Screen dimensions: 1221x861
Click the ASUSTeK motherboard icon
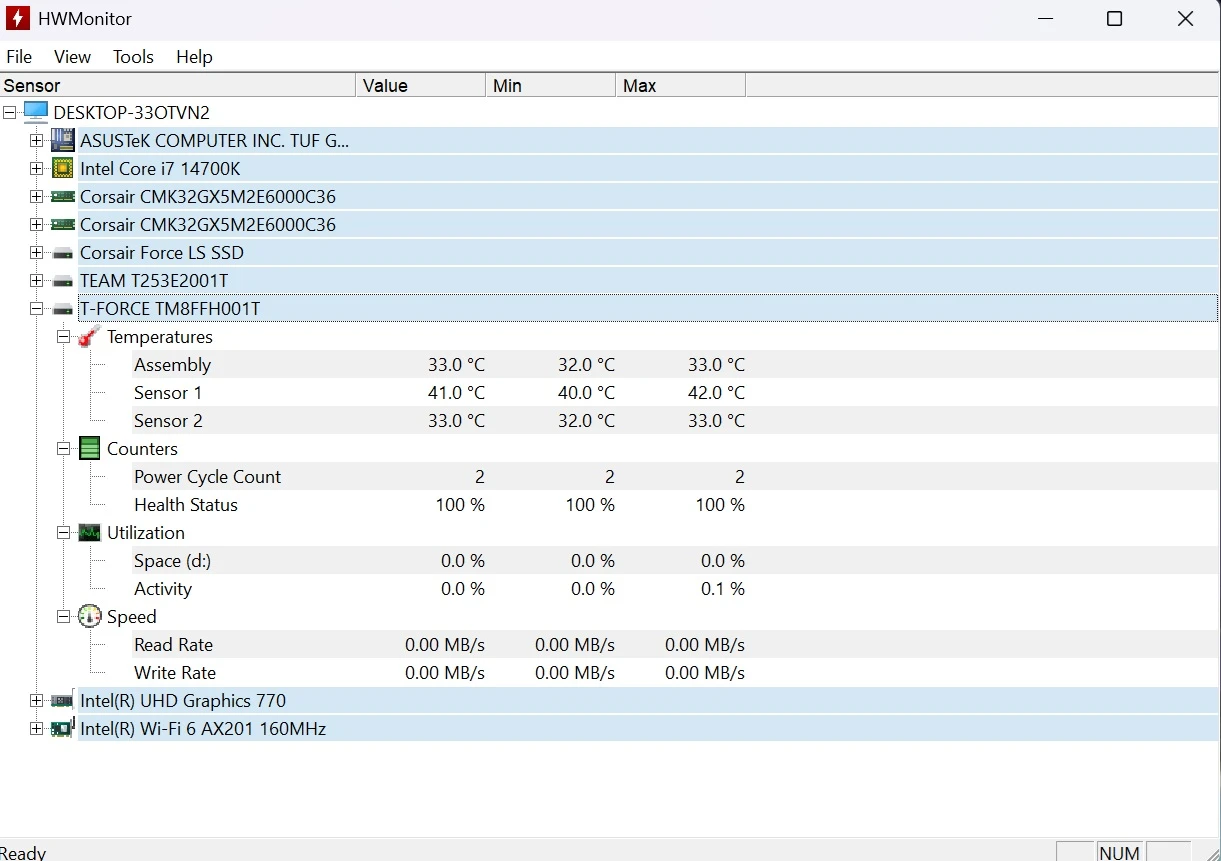tap(63, 141)
